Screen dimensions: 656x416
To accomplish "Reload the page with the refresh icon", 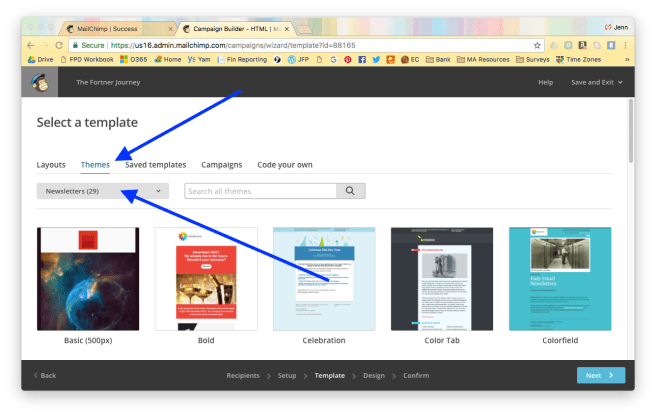I will pyautogui.click(x=59, y=45).
